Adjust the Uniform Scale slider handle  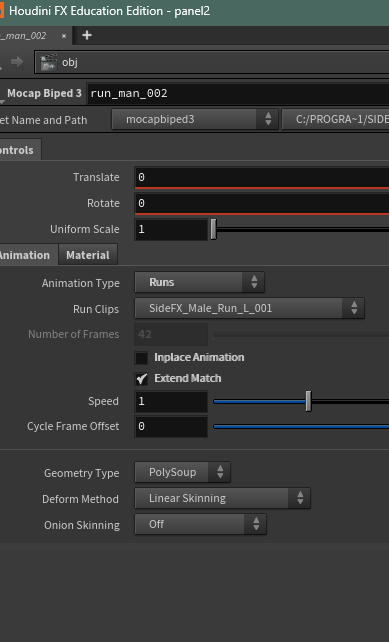pos(213,229)
